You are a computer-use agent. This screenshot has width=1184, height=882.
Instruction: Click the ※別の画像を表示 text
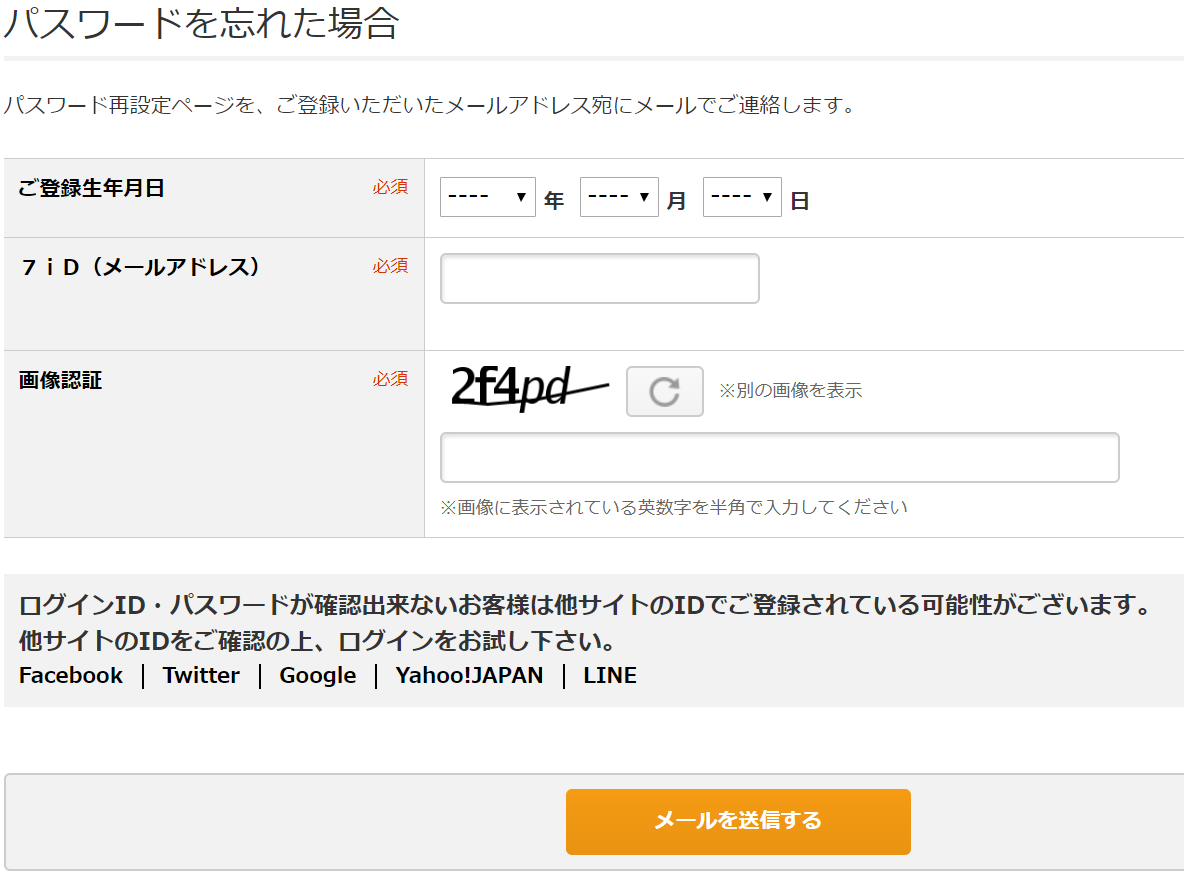pos(790,391)
